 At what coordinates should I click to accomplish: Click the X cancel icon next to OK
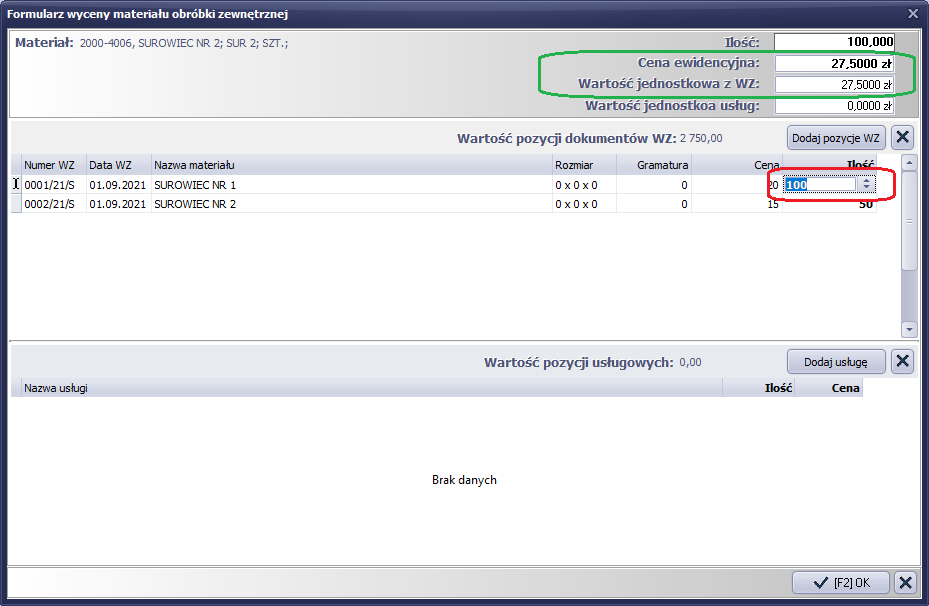[904, 583]
